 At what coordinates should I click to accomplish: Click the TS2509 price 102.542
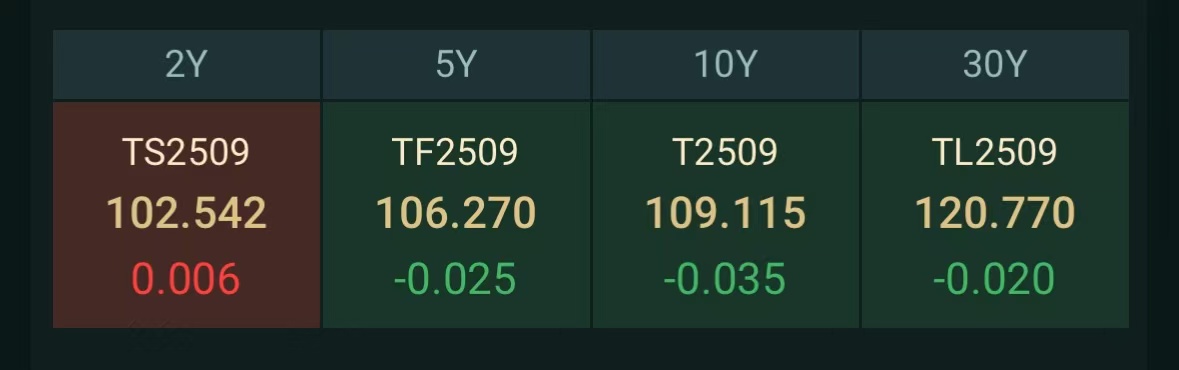point(186,213)
